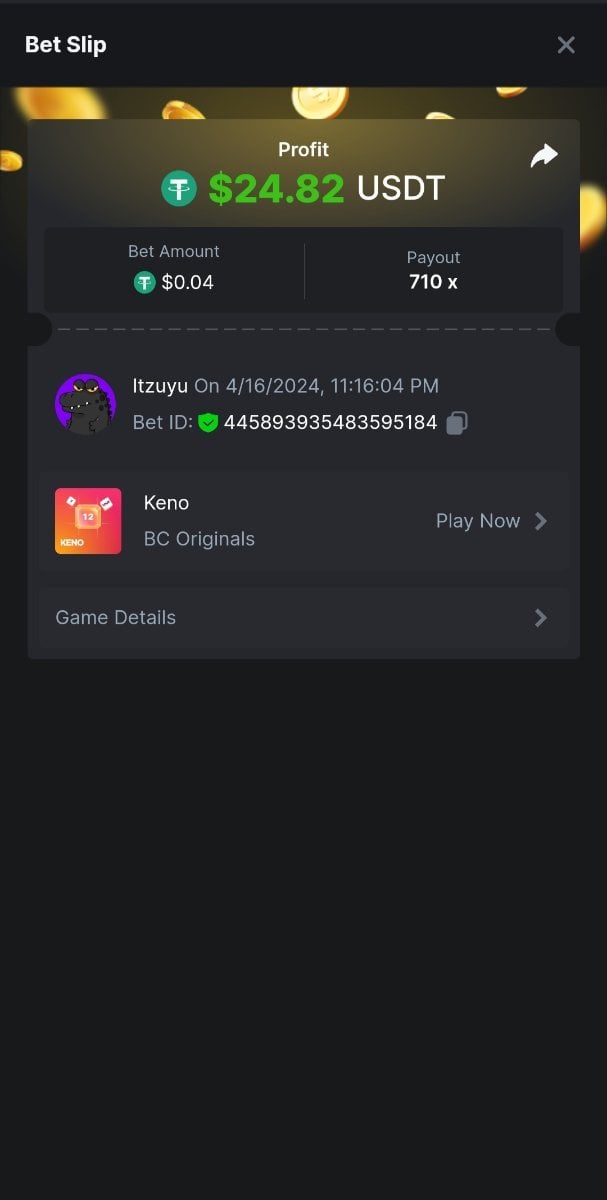The image size is (607, 1200).
Task: Click the BC Originals label
Action: (199, 539)
